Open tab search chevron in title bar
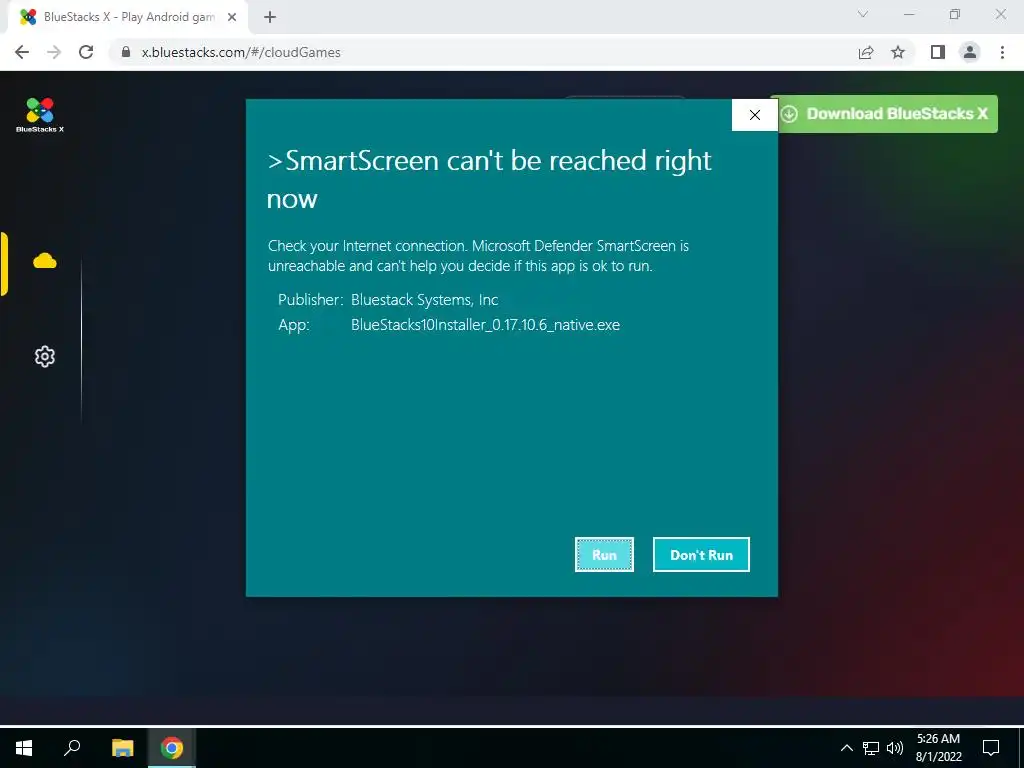The height and width of the screenshot is (768, 1024). coord(863,14)
